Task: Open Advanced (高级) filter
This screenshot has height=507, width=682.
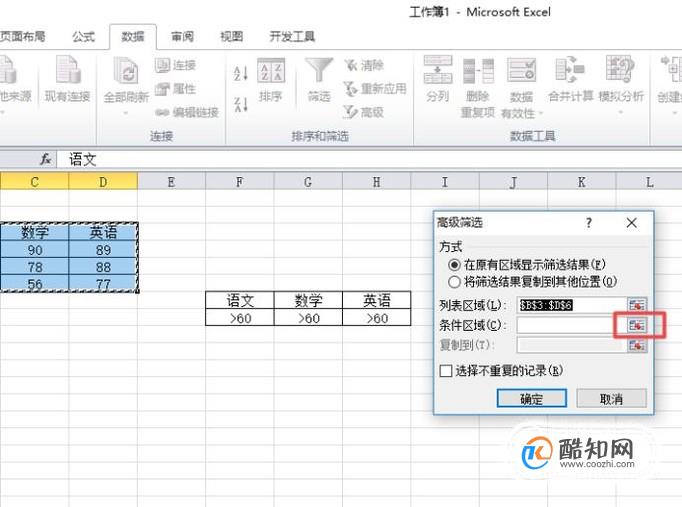Action: (364, 112)
